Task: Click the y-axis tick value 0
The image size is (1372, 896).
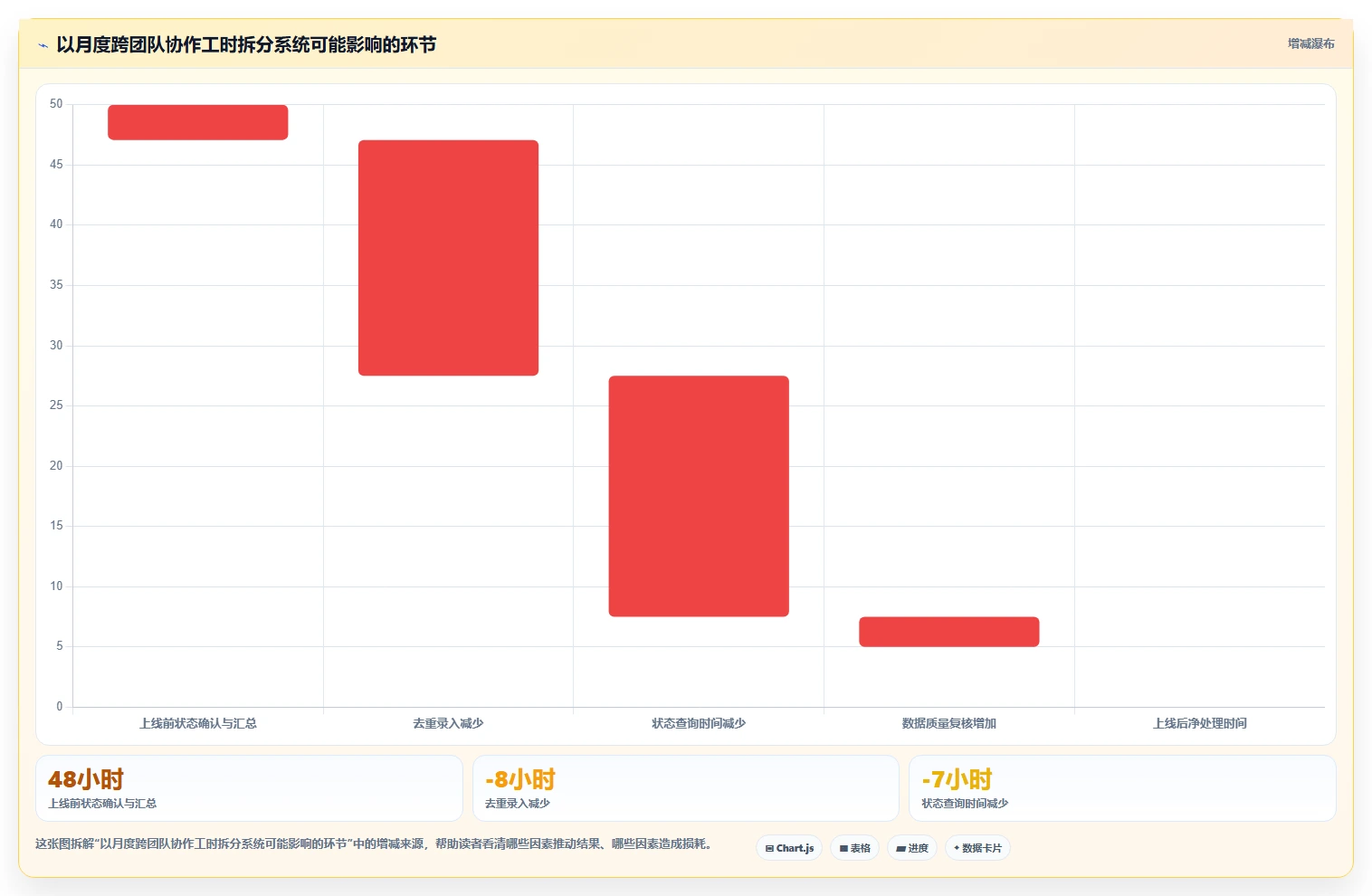Action: (60, 707)
